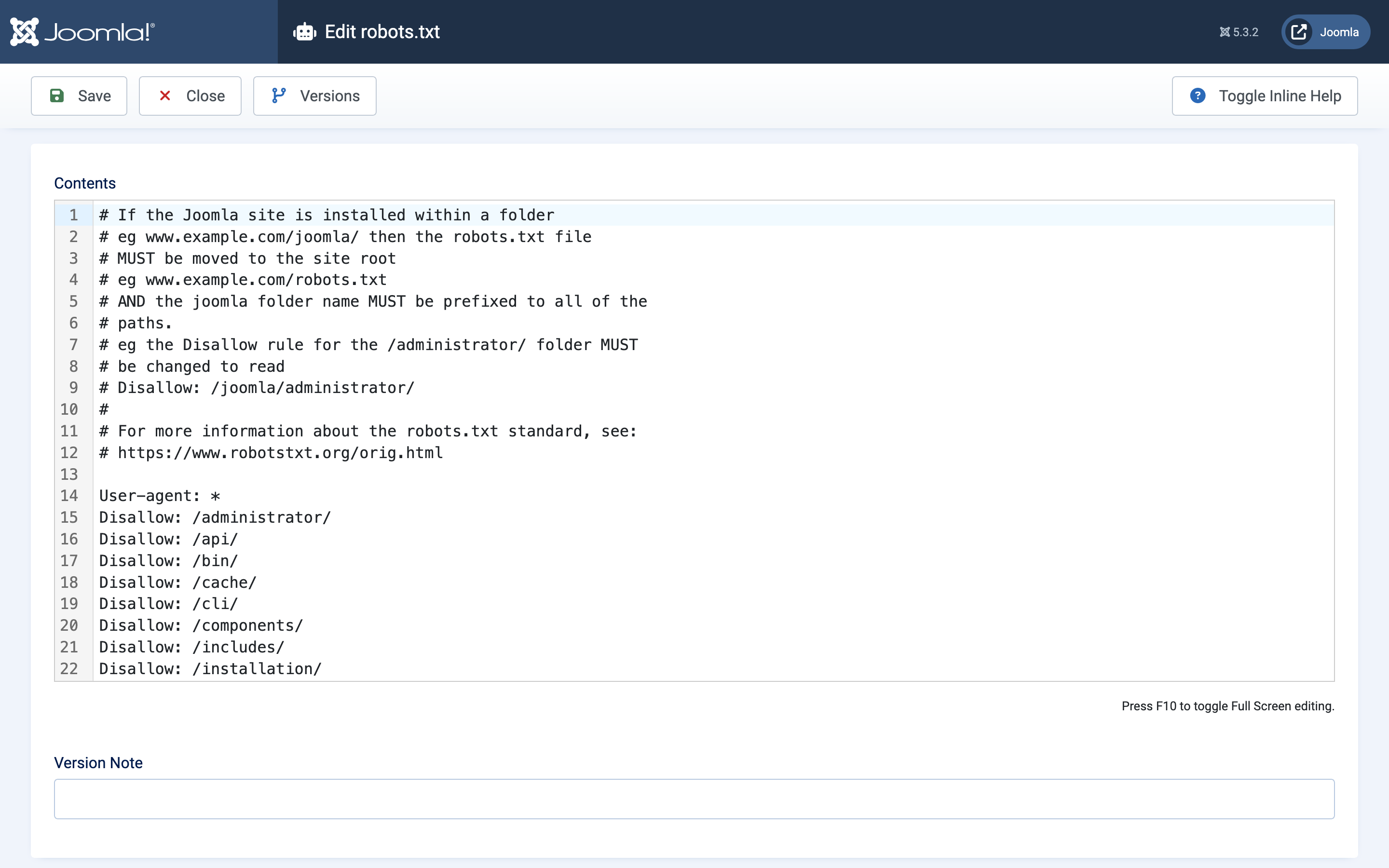Click line '# https://www.robotstxt.org/orig.html'
The height and width of the screenshot is (868, 1389).
[271, 453]
